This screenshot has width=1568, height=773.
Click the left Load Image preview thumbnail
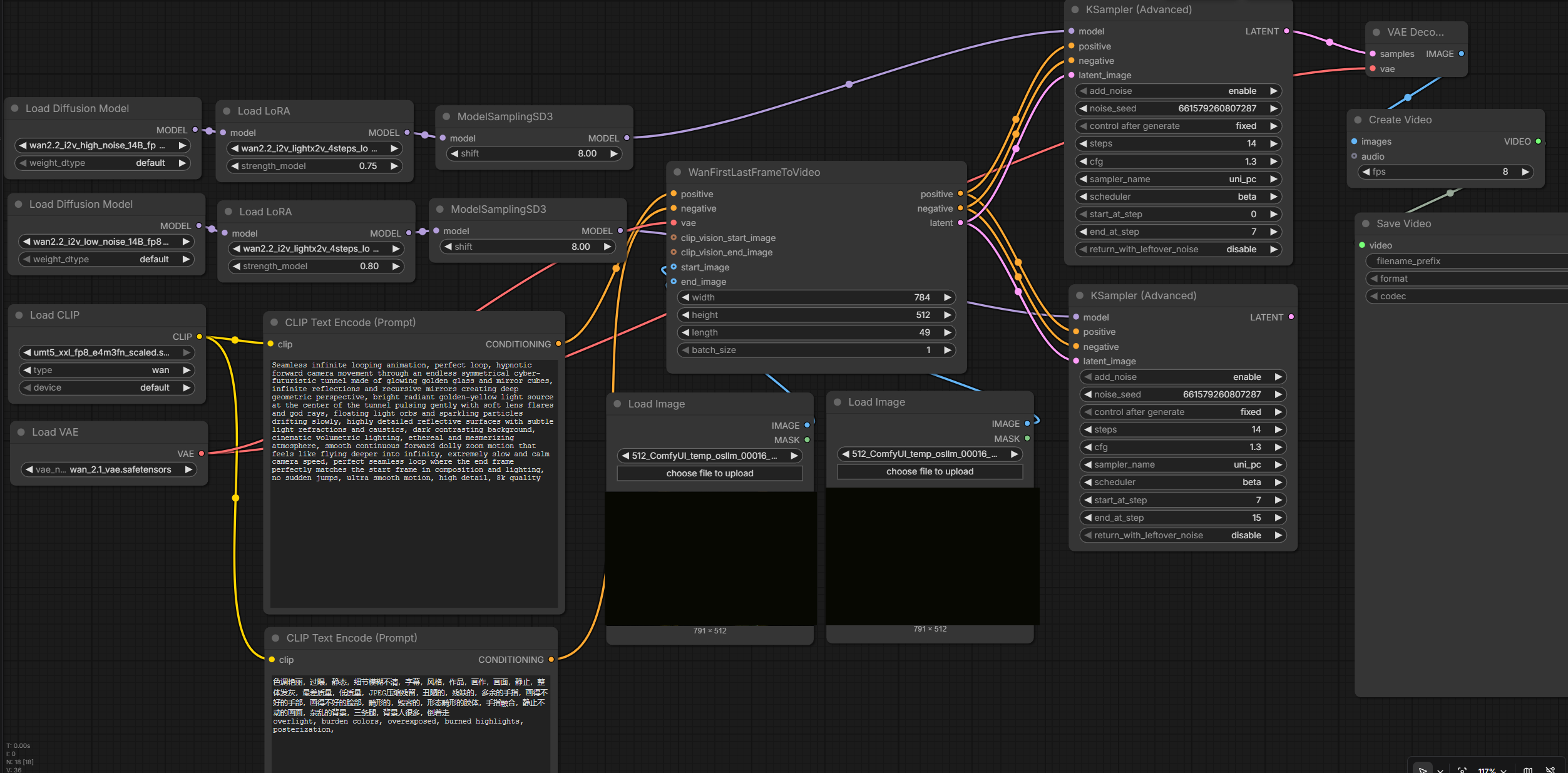(x=711, y=558)
